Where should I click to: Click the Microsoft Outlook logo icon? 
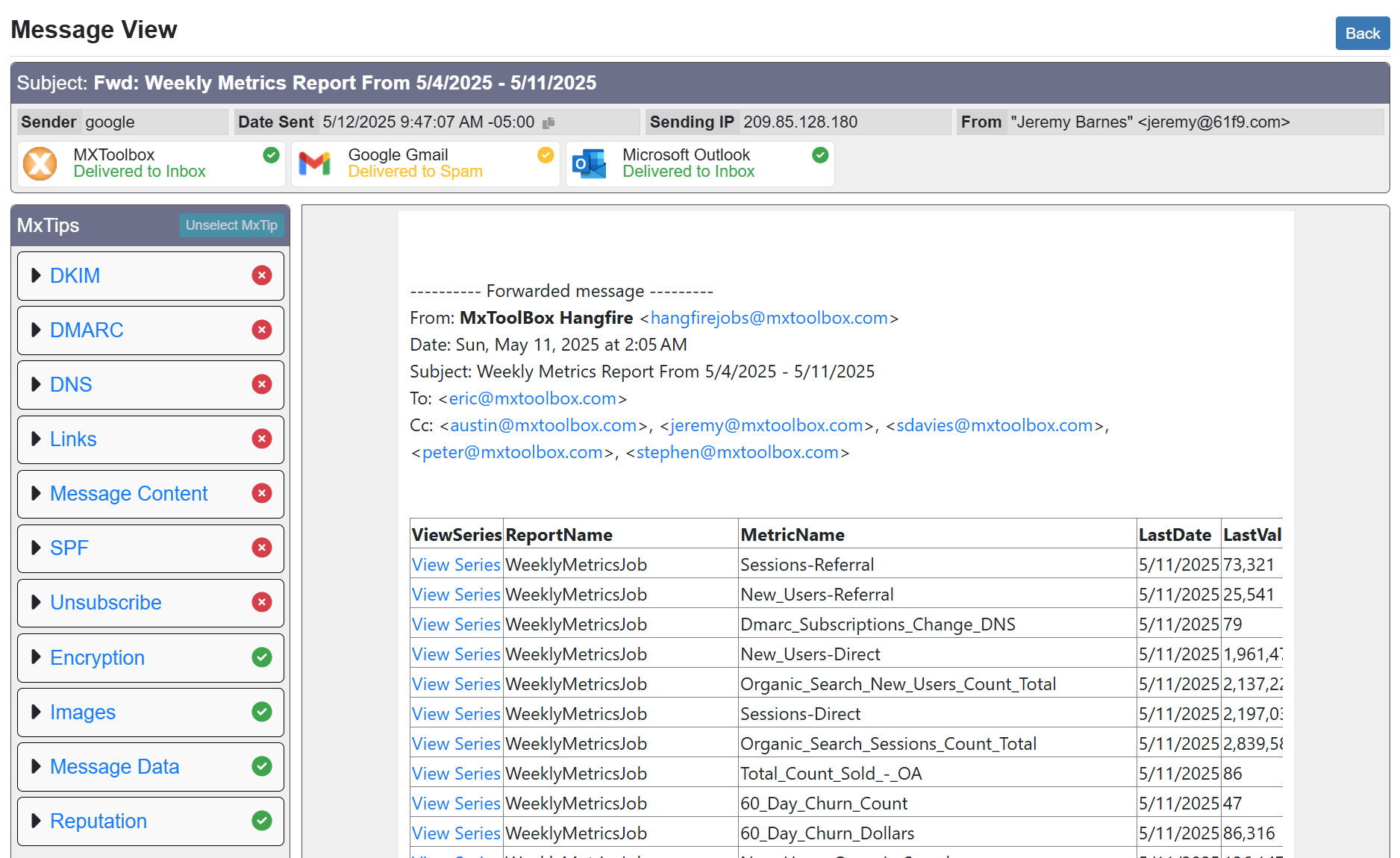tap(589, 163)
